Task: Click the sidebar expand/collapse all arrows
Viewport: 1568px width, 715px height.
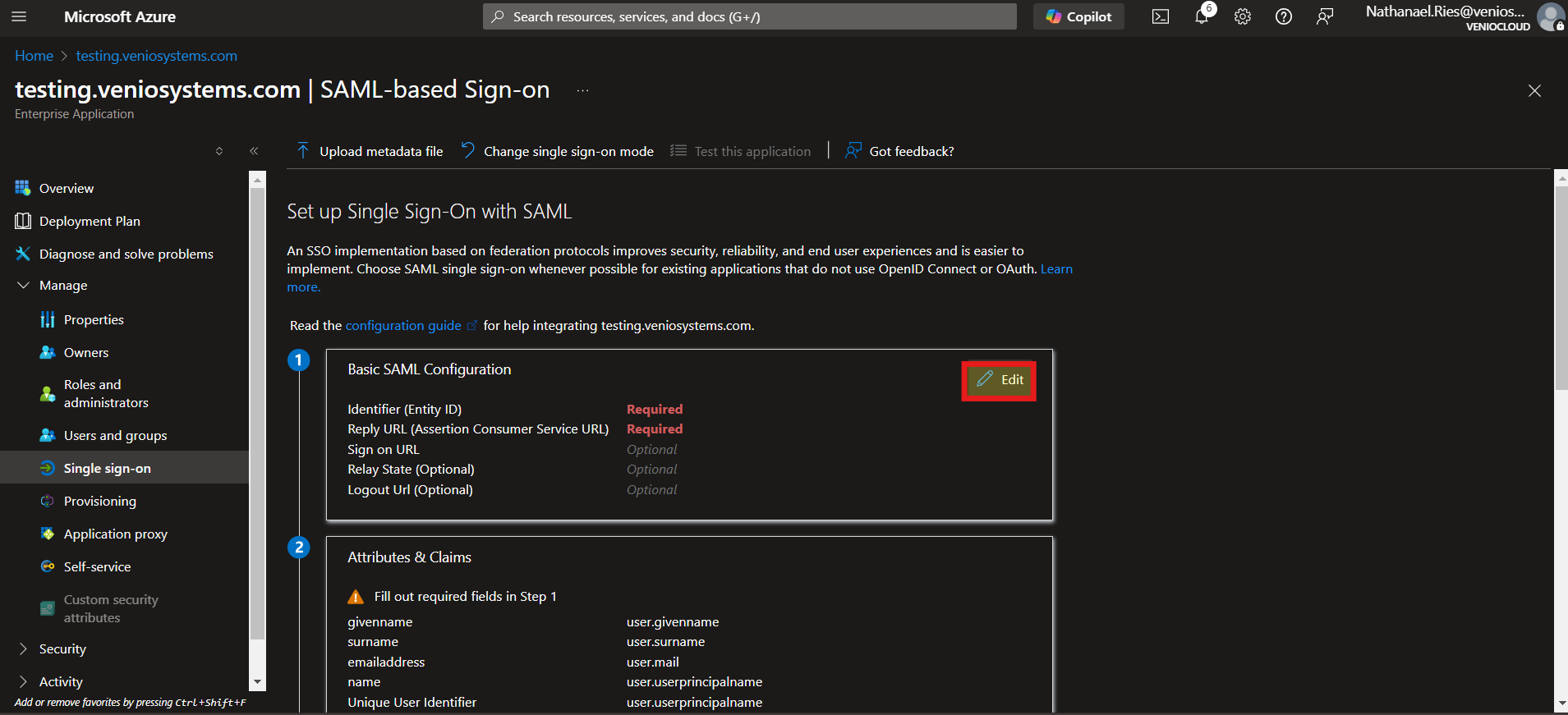Action: click(219, 151)
